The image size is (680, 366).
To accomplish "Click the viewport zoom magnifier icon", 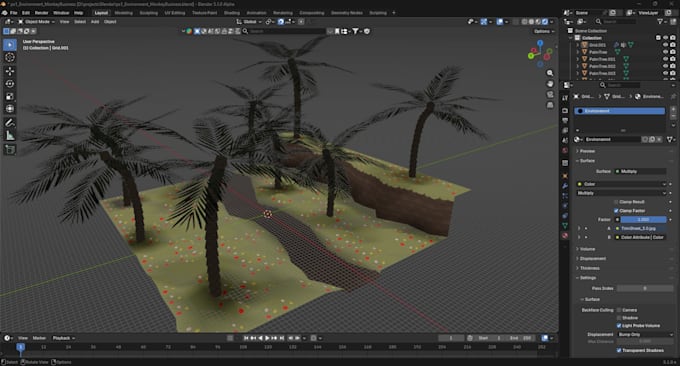I will coord(550,73).
